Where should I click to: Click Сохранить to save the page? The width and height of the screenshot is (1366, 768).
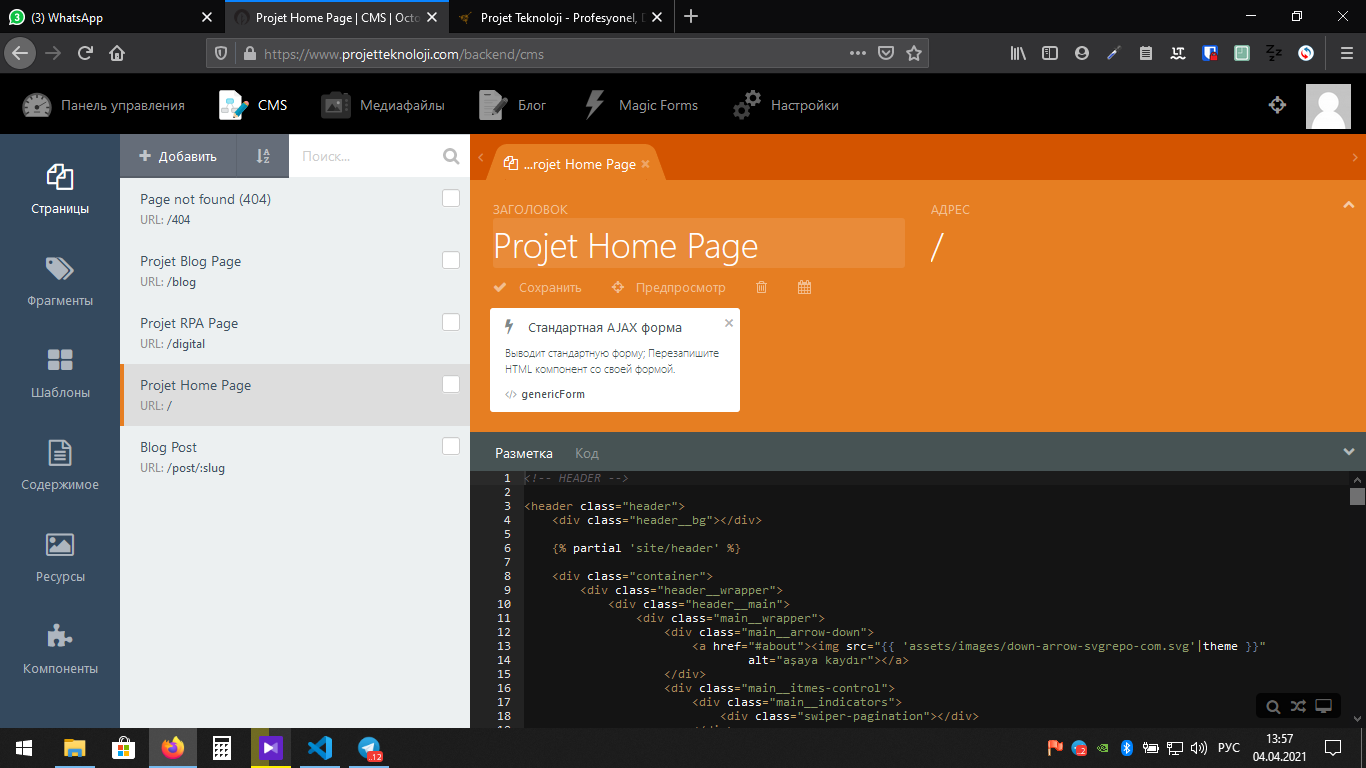click(x=538, y=287)
